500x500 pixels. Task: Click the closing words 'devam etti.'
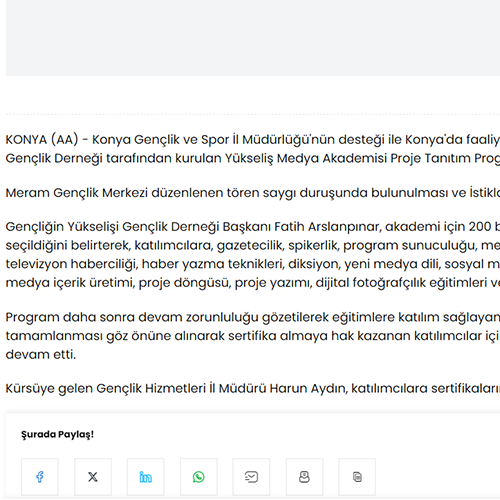(x=41, y=355)
